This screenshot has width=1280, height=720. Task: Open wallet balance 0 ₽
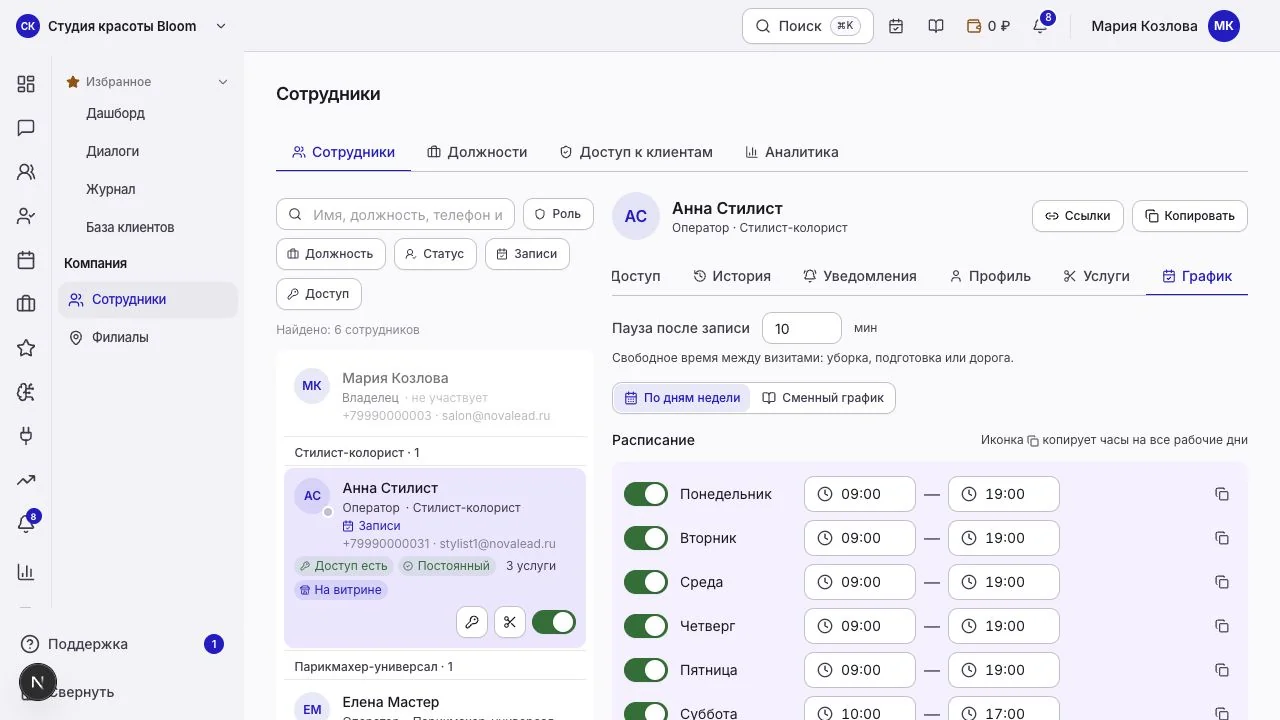(x=988, y=26)
